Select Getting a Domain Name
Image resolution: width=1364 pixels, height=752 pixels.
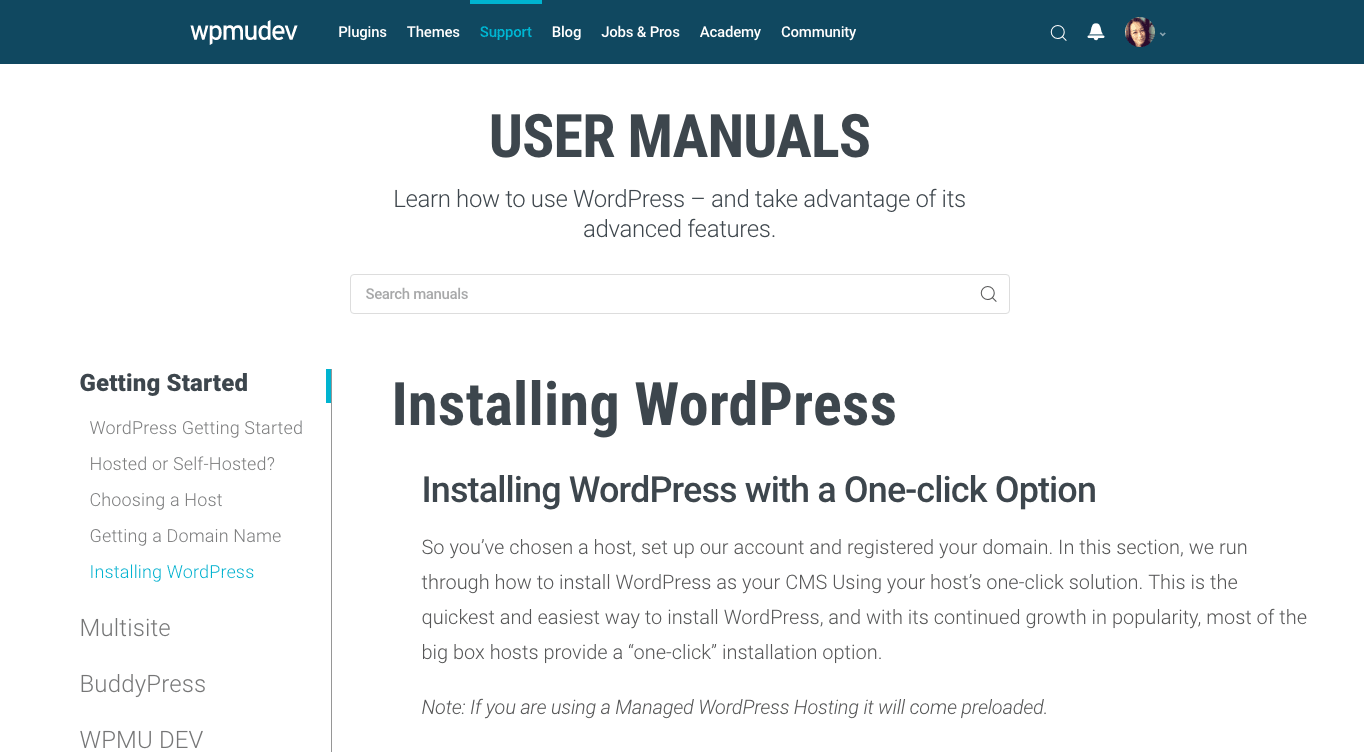point(185,535)
